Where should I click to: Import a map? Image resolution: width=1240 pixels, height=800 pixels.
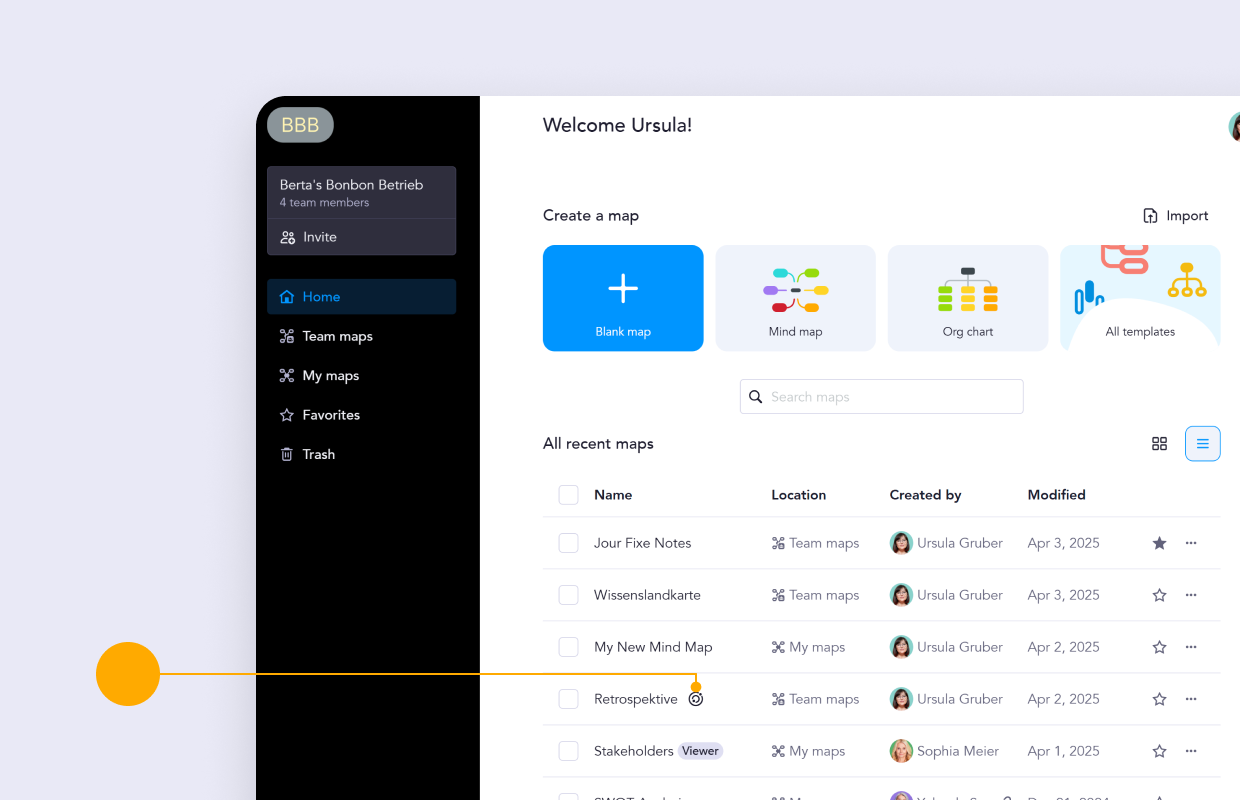tap(1176, 216)
